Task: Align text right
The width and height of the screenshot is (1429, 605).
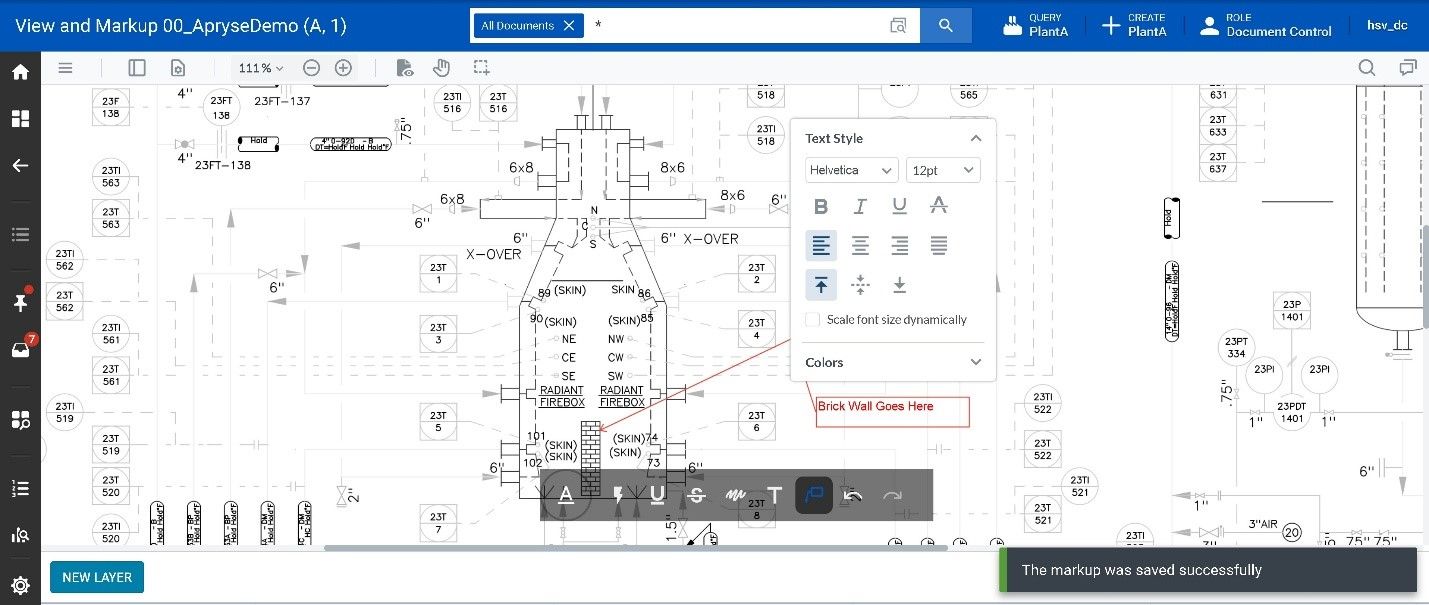Action: (x=899, y=245)
